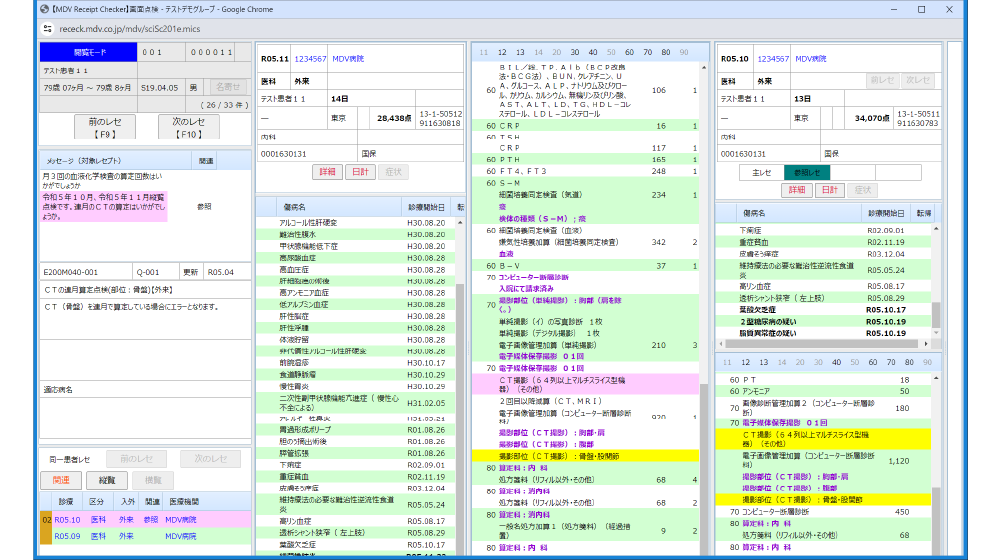Image resolution: width=1000 pixels, height=560 pixels.
Task: Switch to the 主レセ tab
Action: [x=762, y=172]
